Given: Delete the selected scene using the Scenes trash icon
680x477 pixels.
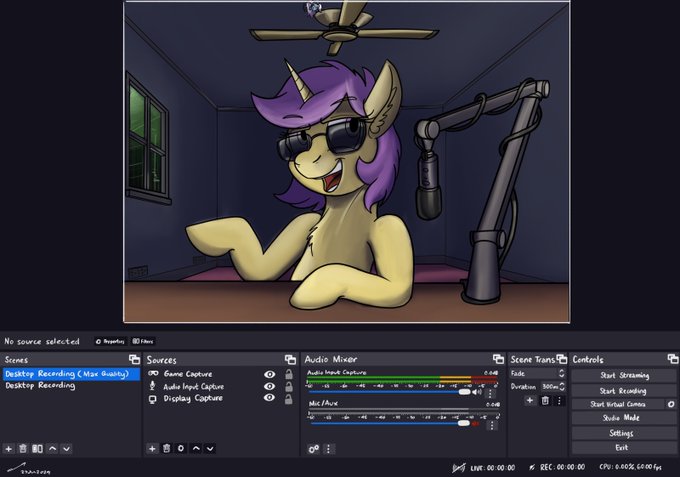Looking at the screenshot, I should pos(23,448).
